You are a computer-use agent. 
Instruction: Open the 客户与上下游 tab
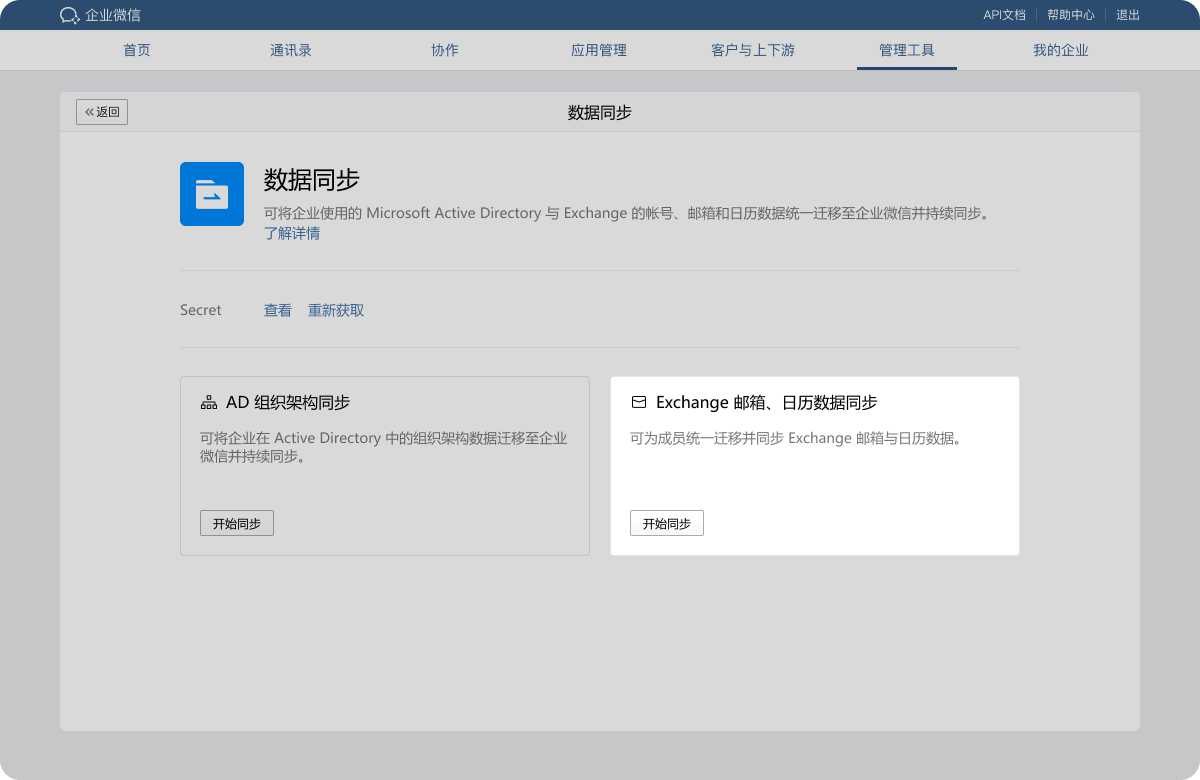[753, 50]
